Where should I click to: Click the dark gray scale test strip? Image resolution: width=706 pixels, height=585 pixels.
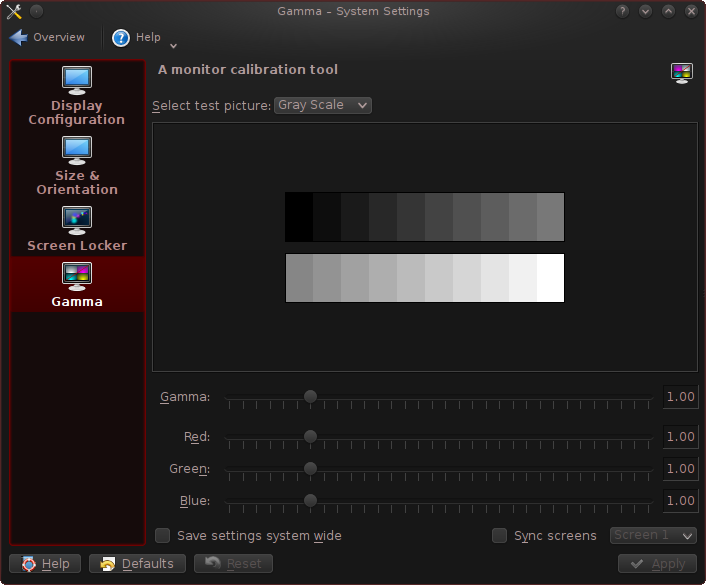425,217
